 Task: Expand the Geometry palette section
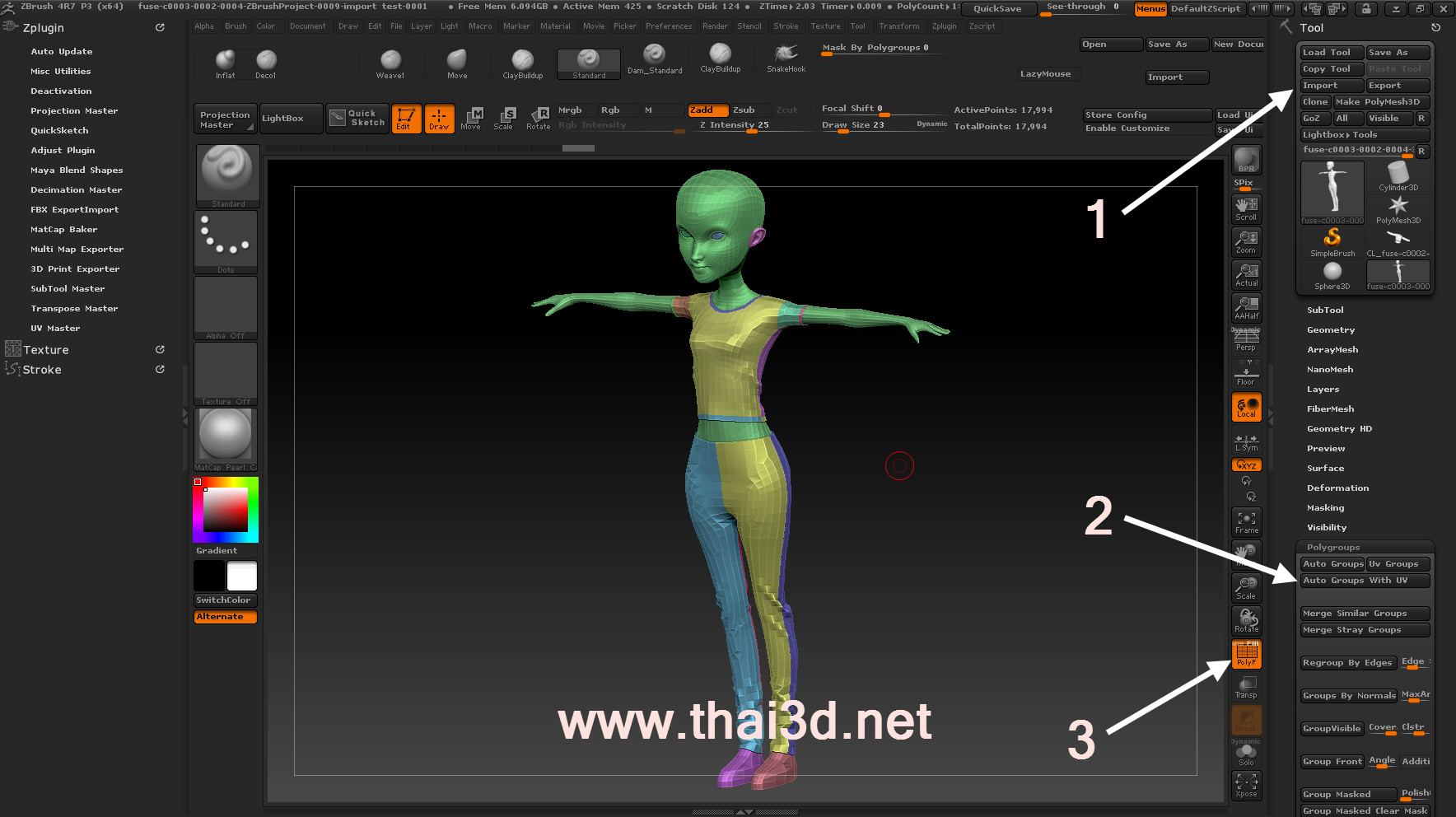coord(1330,330)
